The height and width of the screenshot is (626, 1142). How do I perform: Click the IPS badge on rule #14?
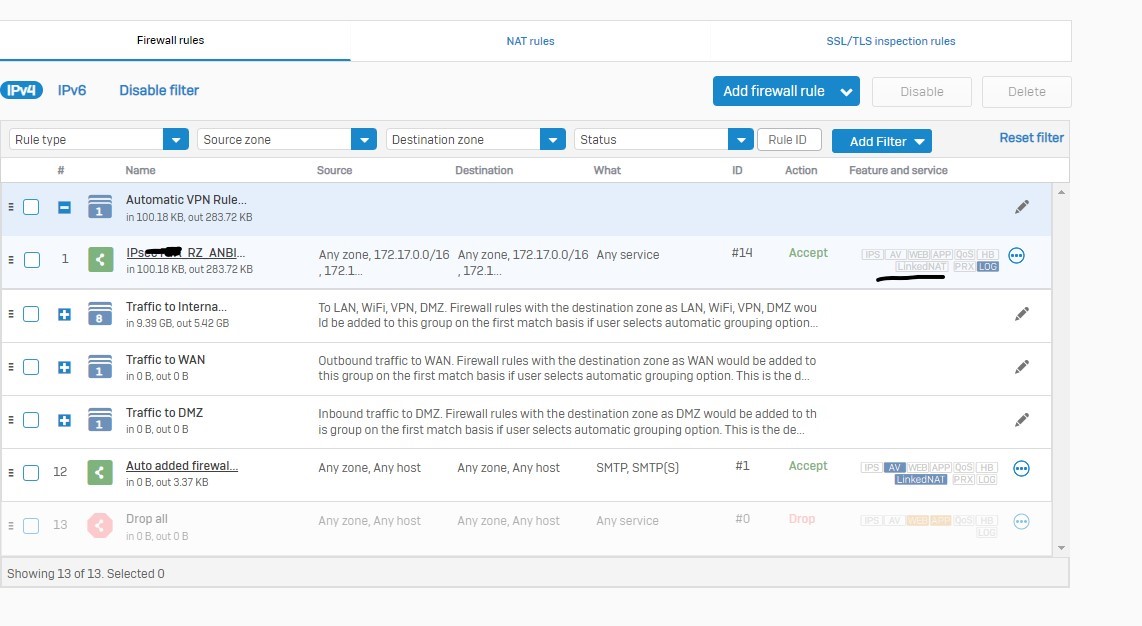coord(873,255)
